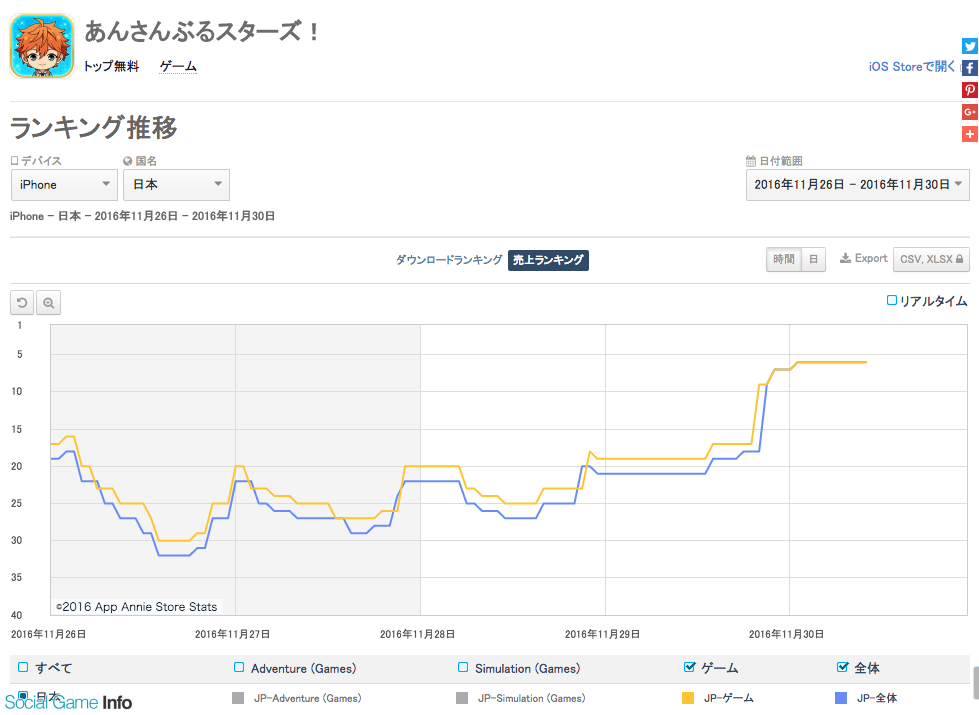Click the gray JP-Adventure (Games) swatch
Image resolution: width=979 pixels, height=715 pixels.
pyautogui.click(x=238, y=698)
